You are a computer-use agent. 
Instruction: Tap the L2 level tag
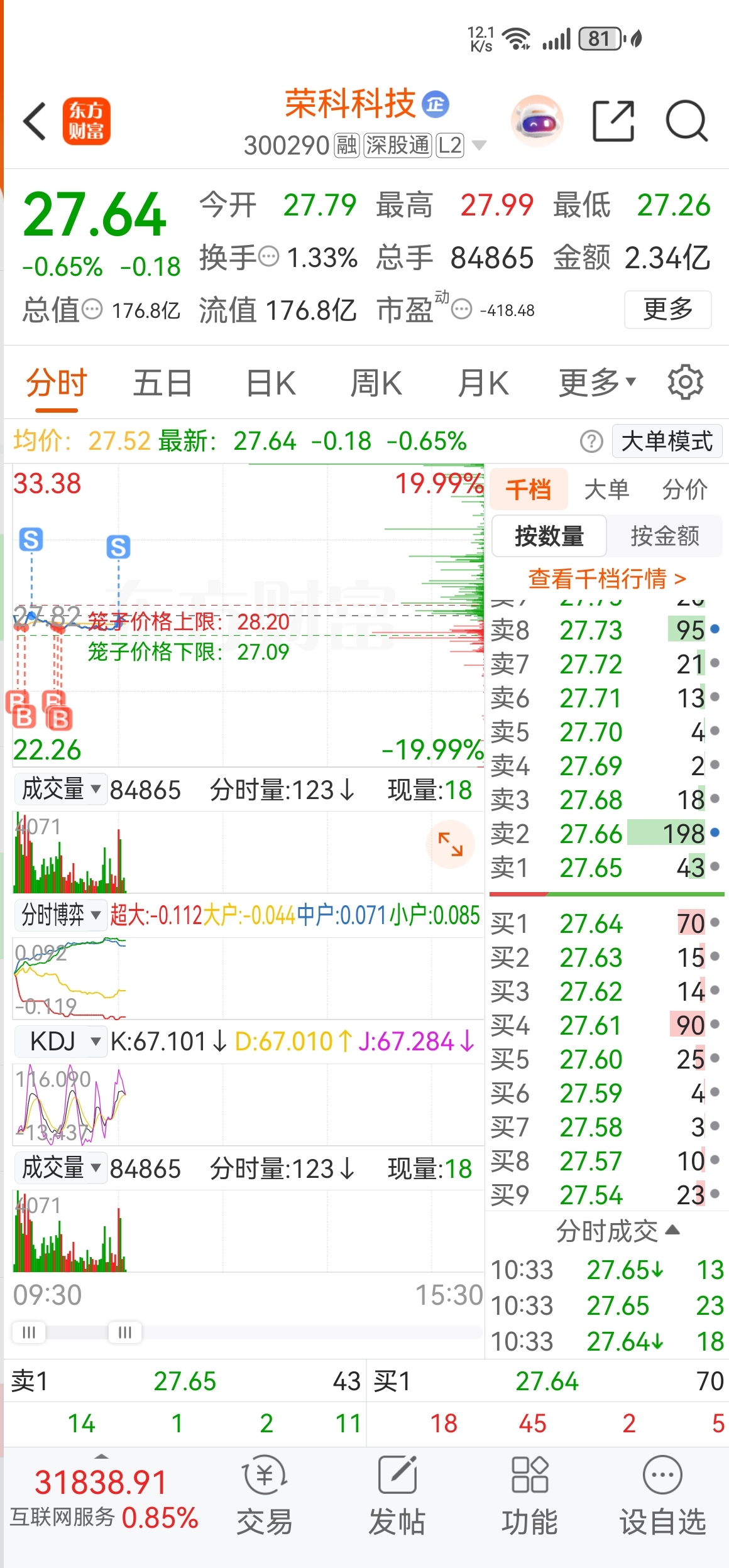point(450,146)
